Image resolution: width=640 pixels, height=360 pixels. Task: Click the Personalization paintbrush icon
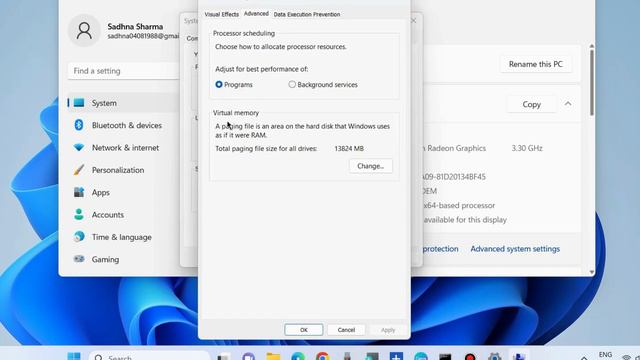[x=79, y=170]
